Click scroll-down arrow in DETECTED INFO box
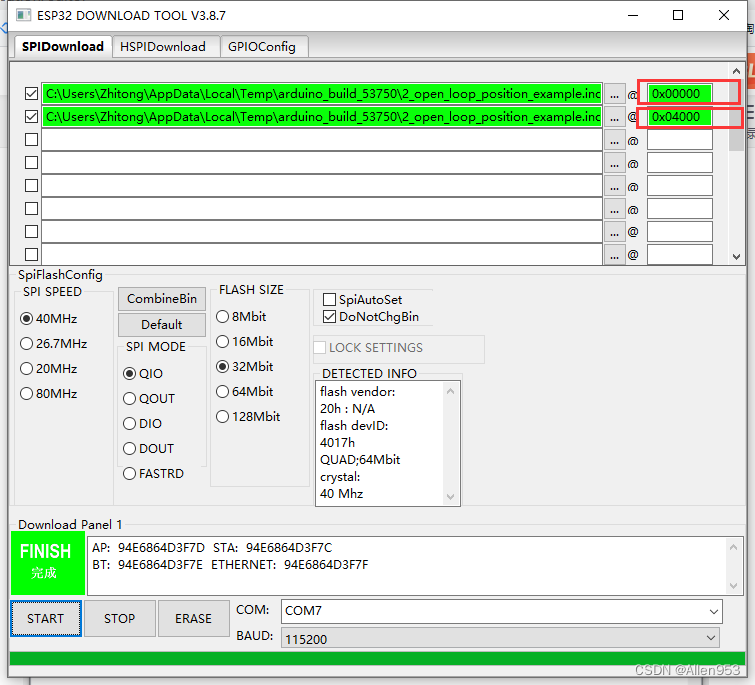755x685 pixels. pos(451,497)
